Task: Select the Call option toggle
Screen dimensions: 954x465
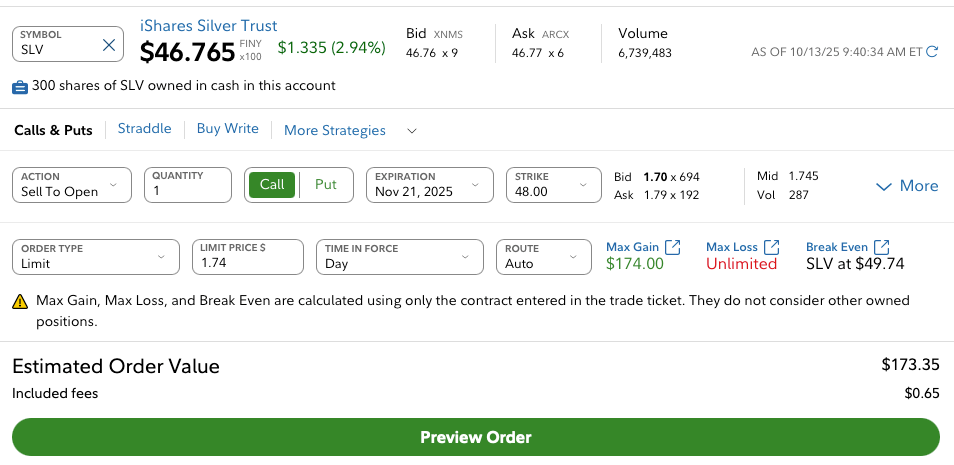Action: [x=272, y=184]
